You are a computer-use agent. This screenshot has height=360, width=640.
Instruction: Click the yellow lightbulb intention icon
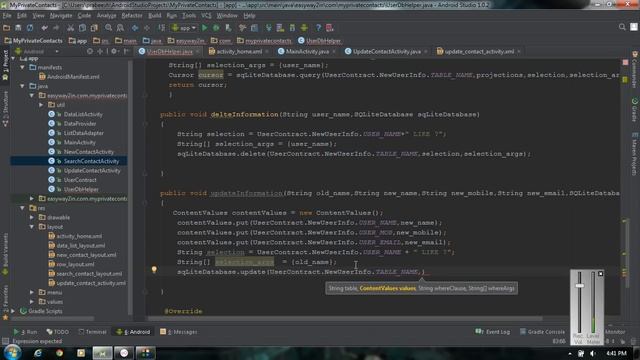pos(154,269)
